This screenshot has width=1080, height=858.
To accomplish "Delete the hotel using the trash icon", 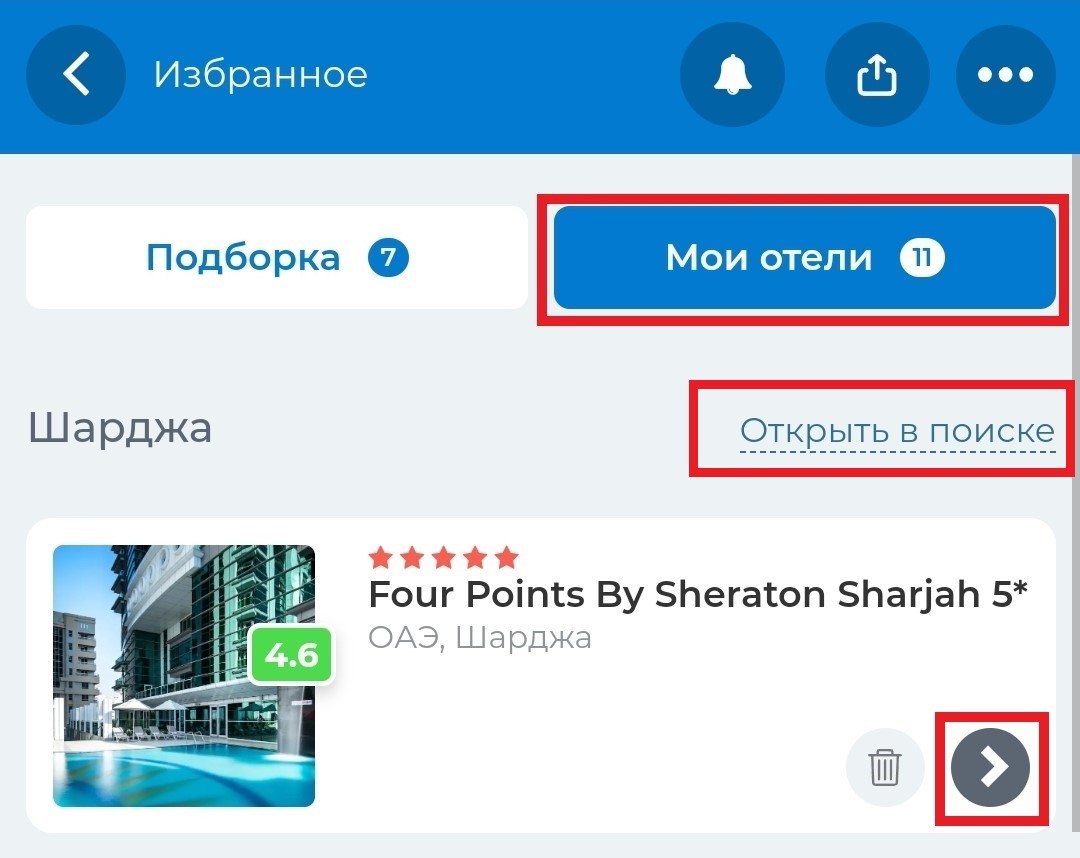I will [884, 767].
